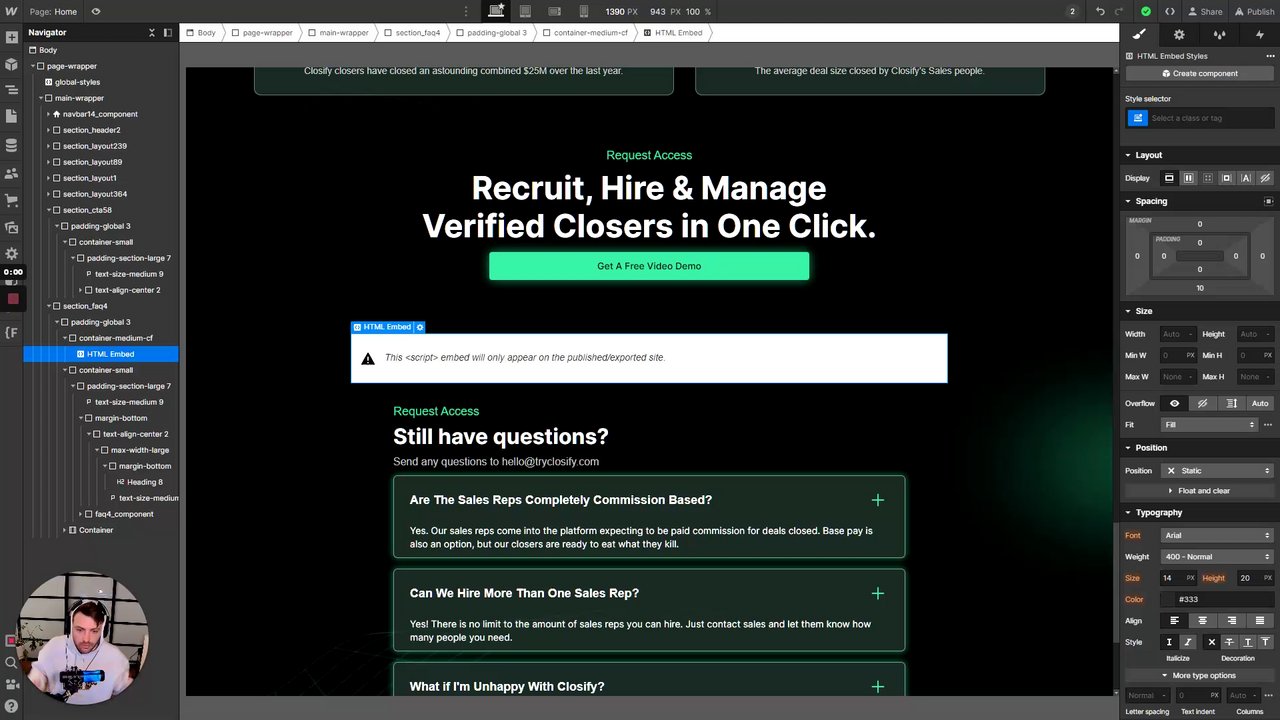Select section_faq4 in the breadcrumb bar

click(x=412, y=33)
